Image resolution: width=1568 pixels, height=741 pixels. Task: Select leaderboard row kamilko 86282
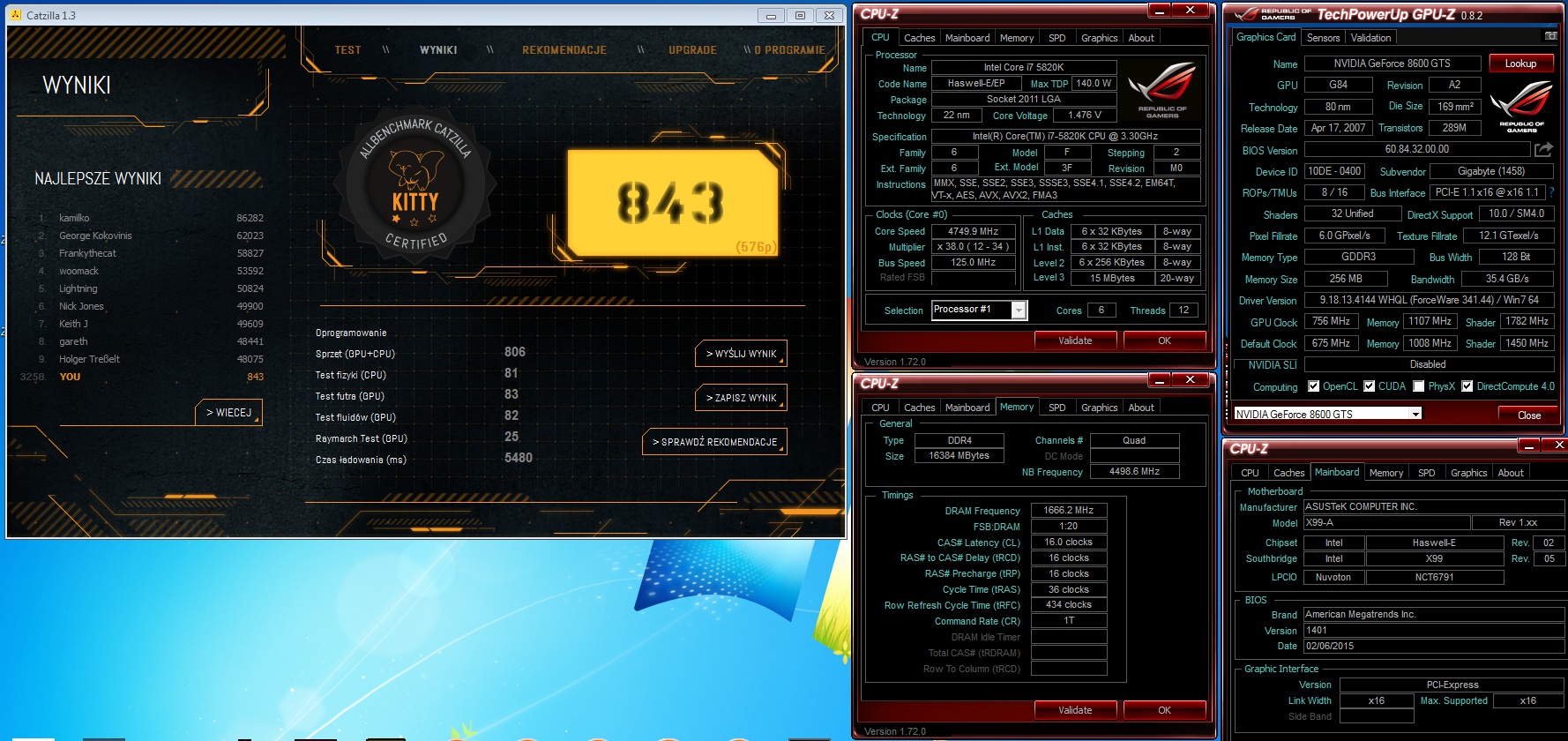(150, 218)
